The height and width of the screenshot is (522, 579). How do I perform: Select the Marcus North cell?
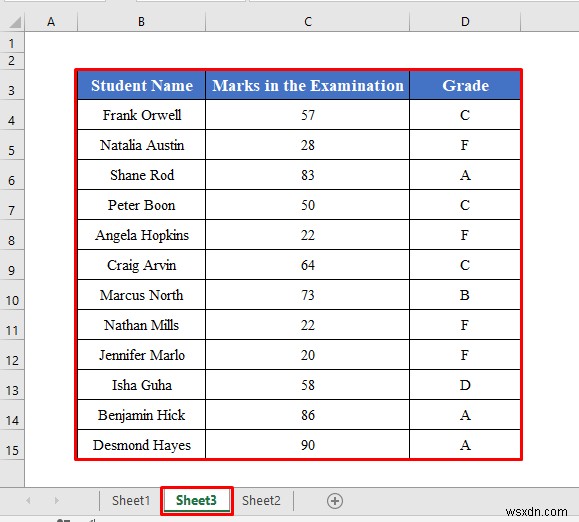click(x=141, y=295)
